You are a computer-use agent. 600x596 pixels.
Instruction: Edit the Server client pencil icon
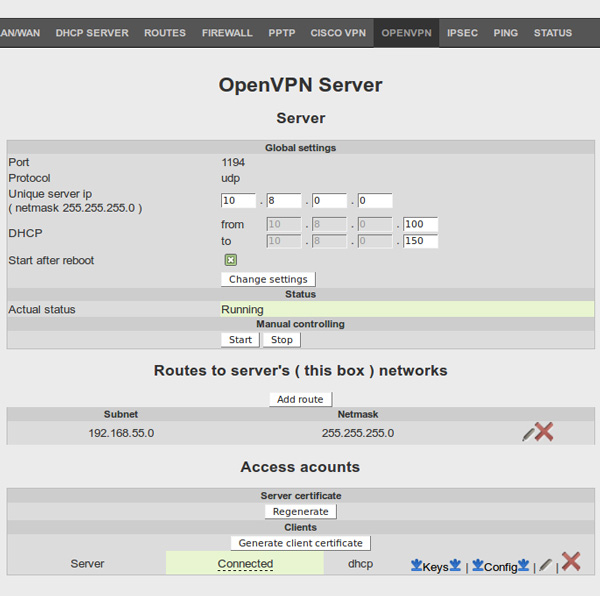click(x=546, y=565)
